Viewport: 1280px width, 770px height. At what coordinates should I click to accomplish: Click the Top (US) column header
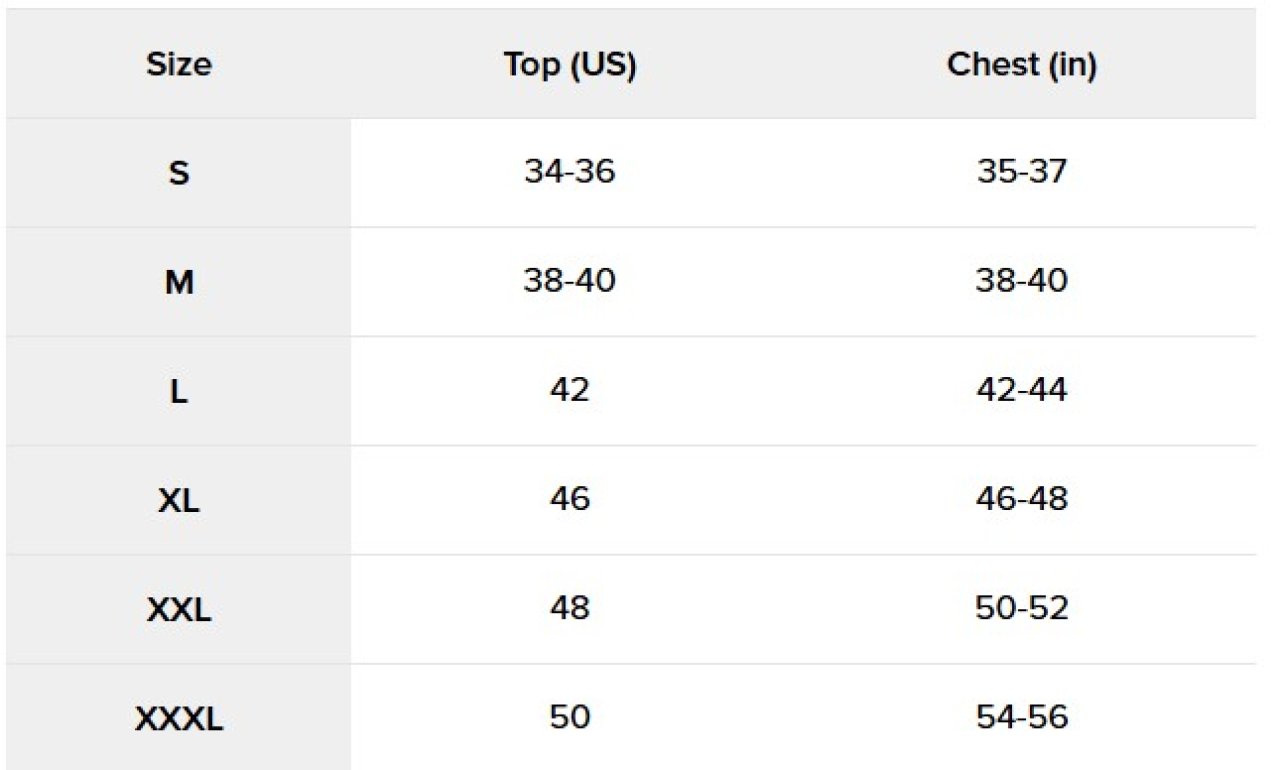tap(570, 65)
